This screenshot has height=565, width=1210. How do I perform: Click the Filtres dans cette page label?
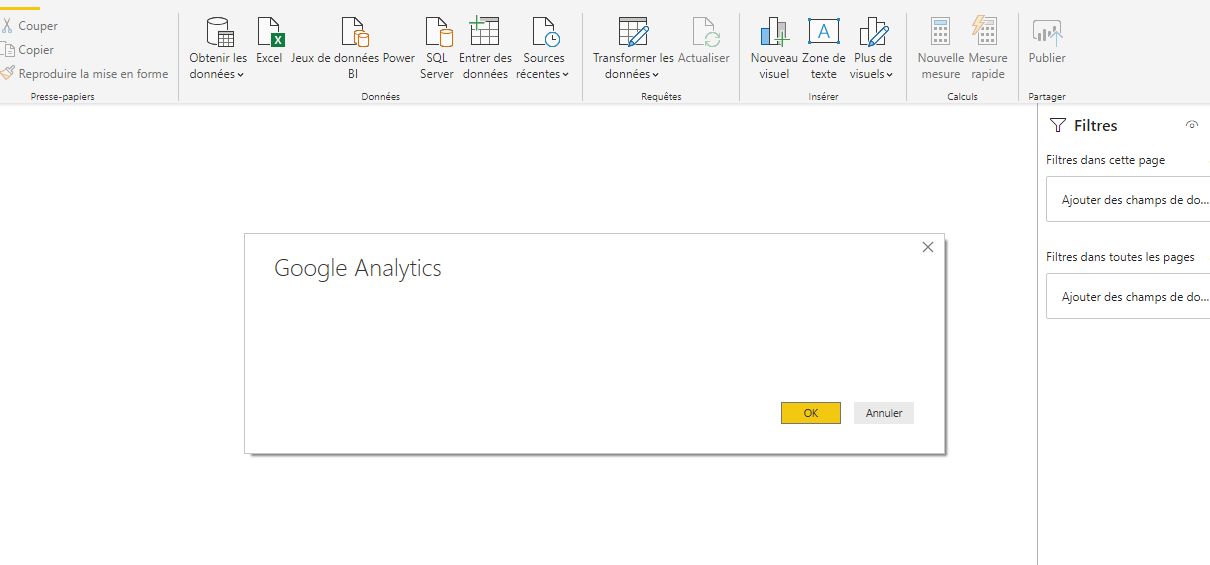tap(1105, 160)
